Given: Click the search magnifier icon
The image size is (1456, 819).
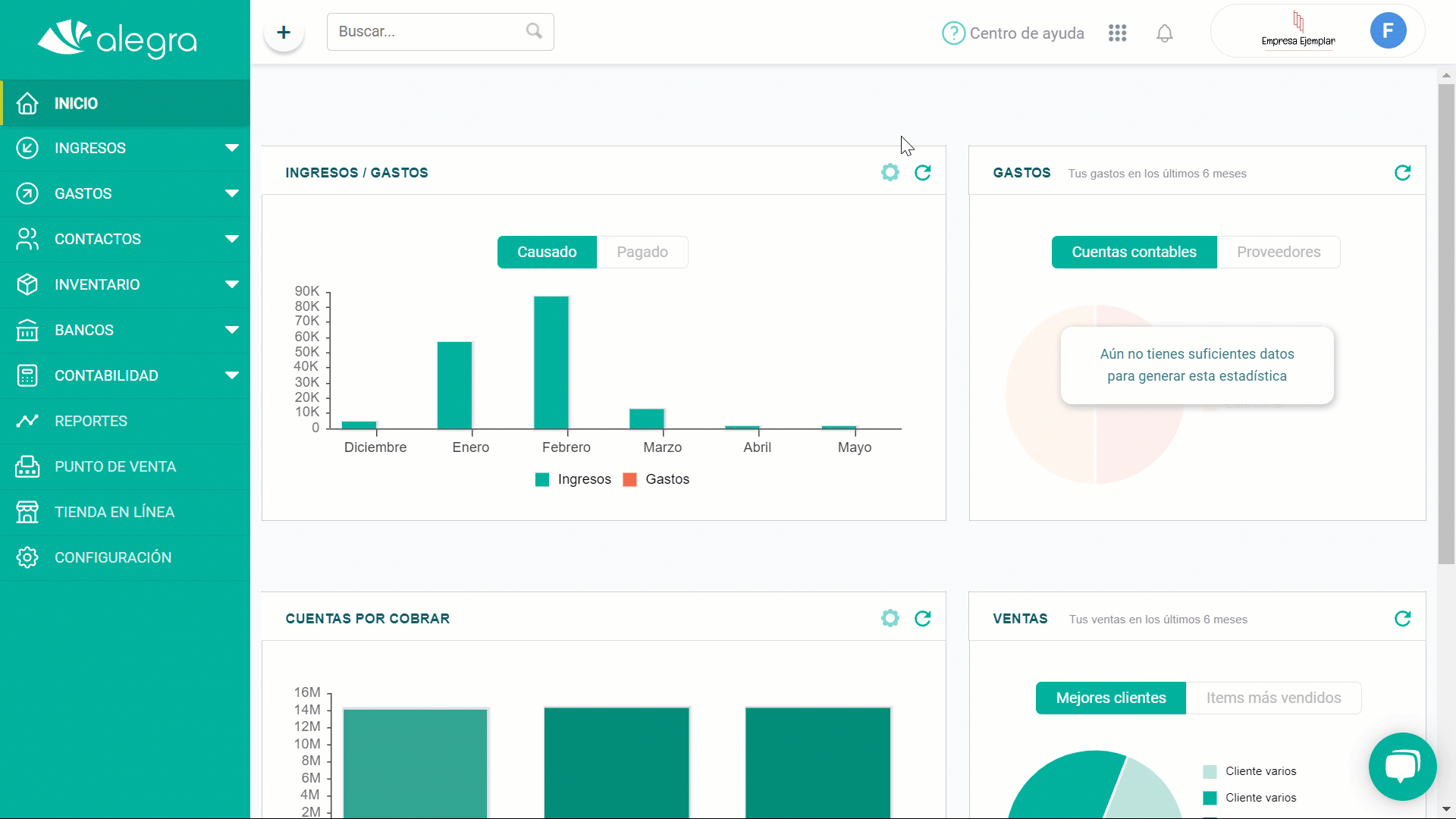Looking at the screenshot, I should [x=534, y=31].
